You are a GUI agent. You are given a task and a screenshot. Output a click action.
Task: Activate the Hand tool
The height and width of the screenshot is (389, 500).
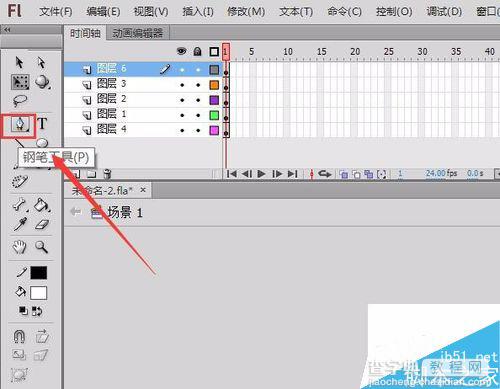point(19,247)
